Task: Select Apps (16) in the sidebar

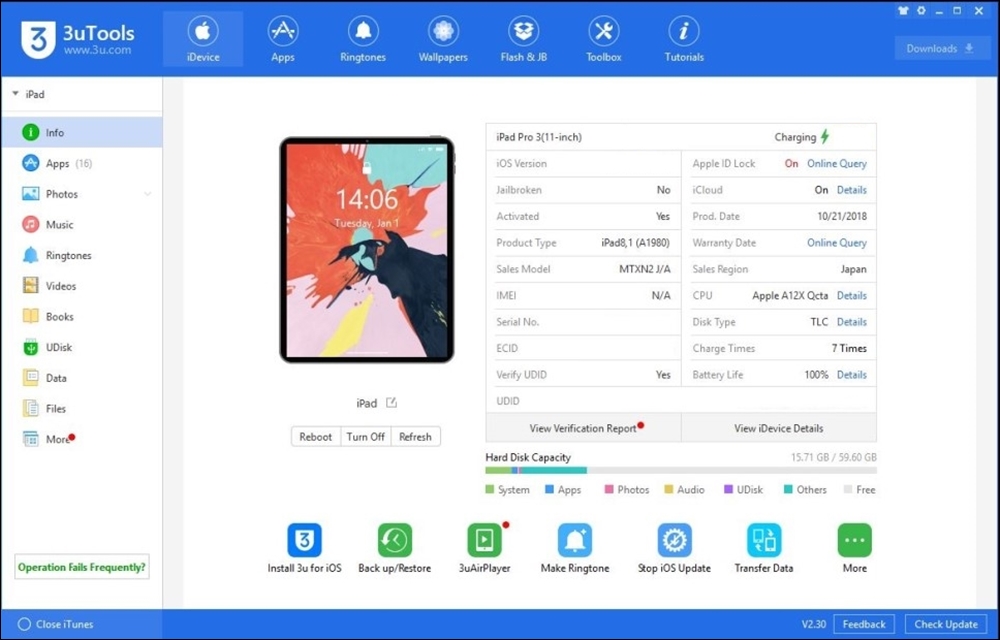Action: 82,163
